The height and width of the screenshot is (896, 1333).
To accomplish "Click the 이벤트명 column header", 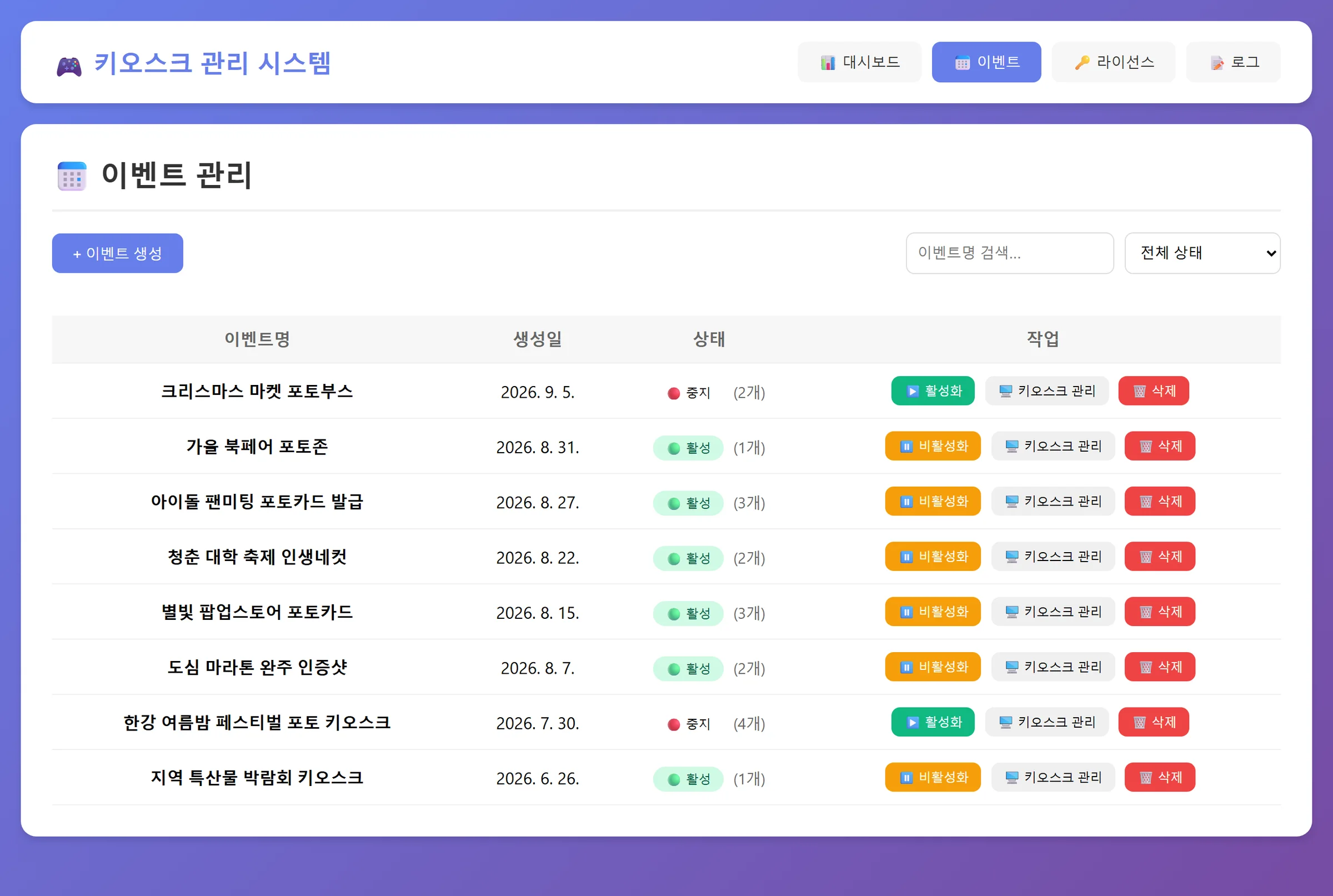I will (x=257, y=339).
